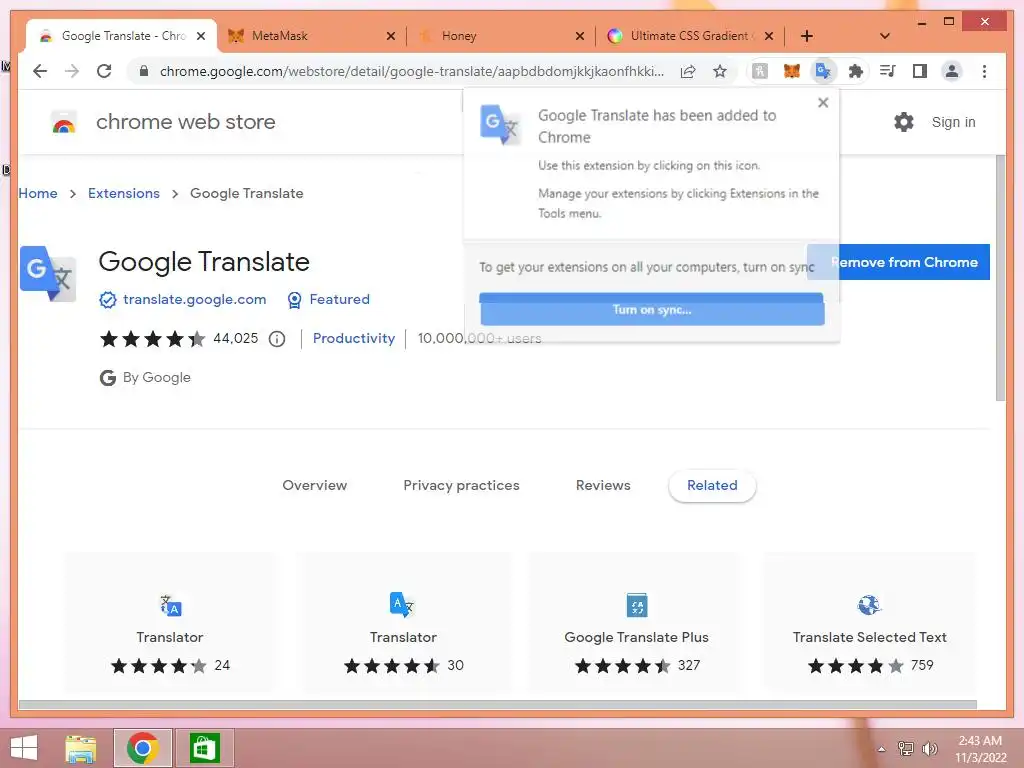Screen dimensions: 1024x768
Task: Open the network tray icon
Action: (x=906, y=748)
